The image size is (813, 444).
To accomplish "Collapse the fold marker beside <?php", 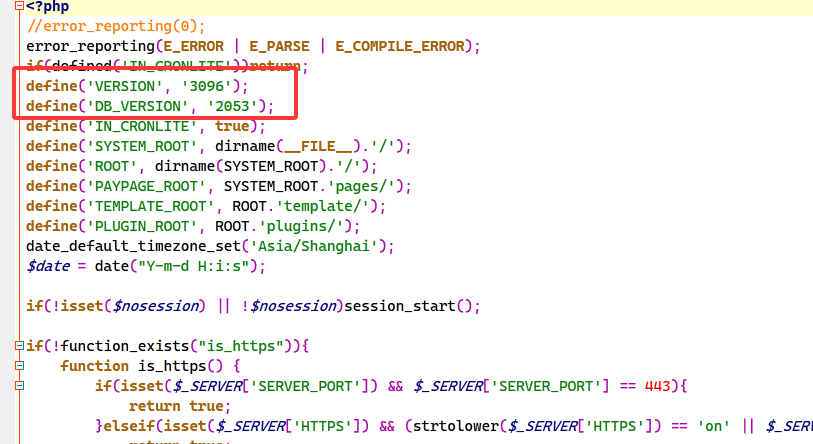I will 18,7.
